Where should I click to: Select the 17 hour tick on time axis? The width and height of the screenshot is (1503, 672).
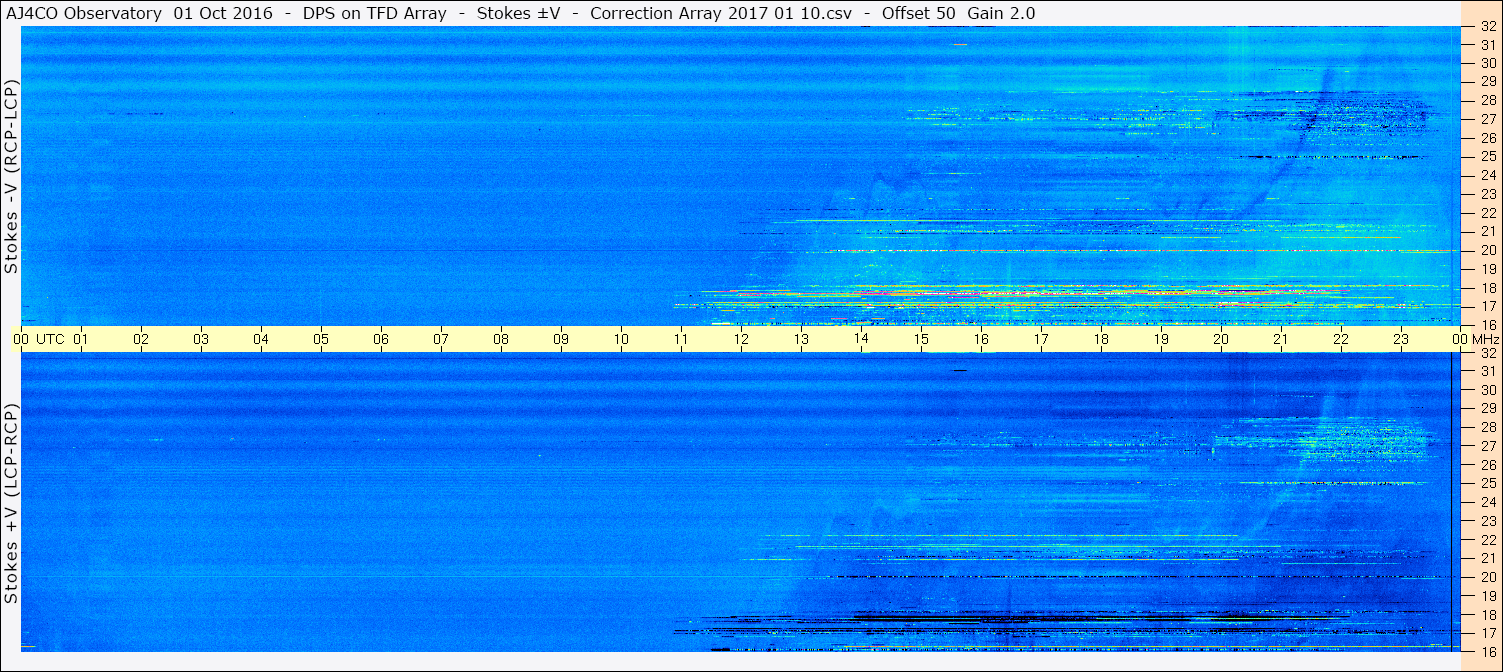tap(1041, 339)
